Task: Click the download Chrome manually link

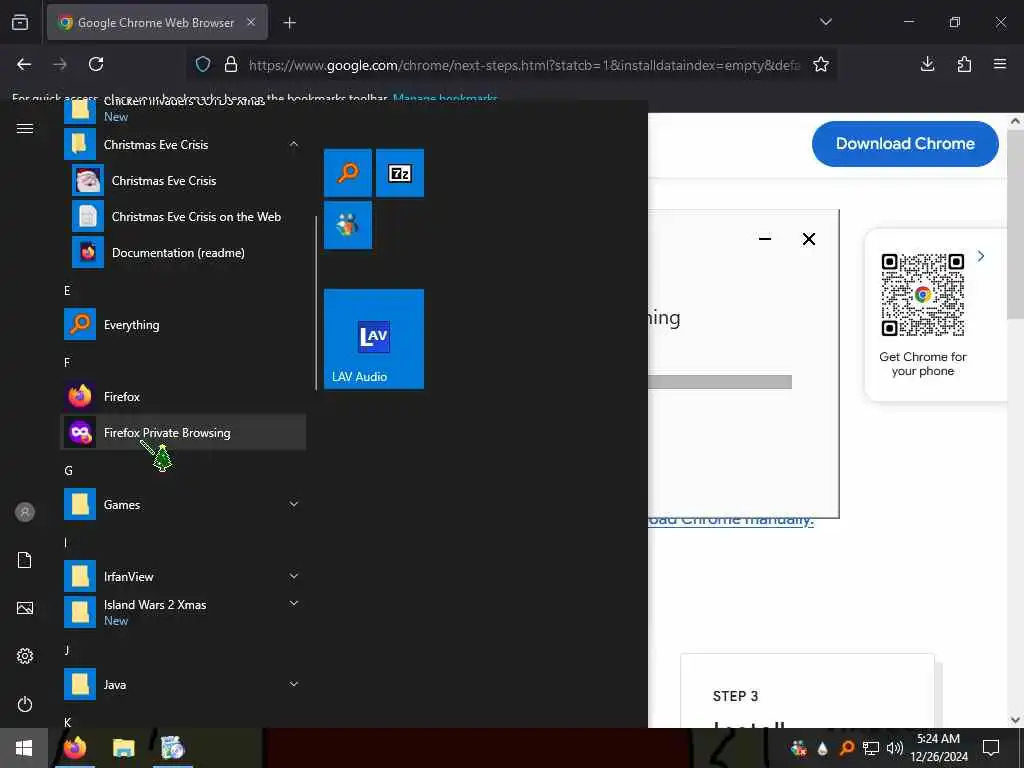Action: click(731, 520)
